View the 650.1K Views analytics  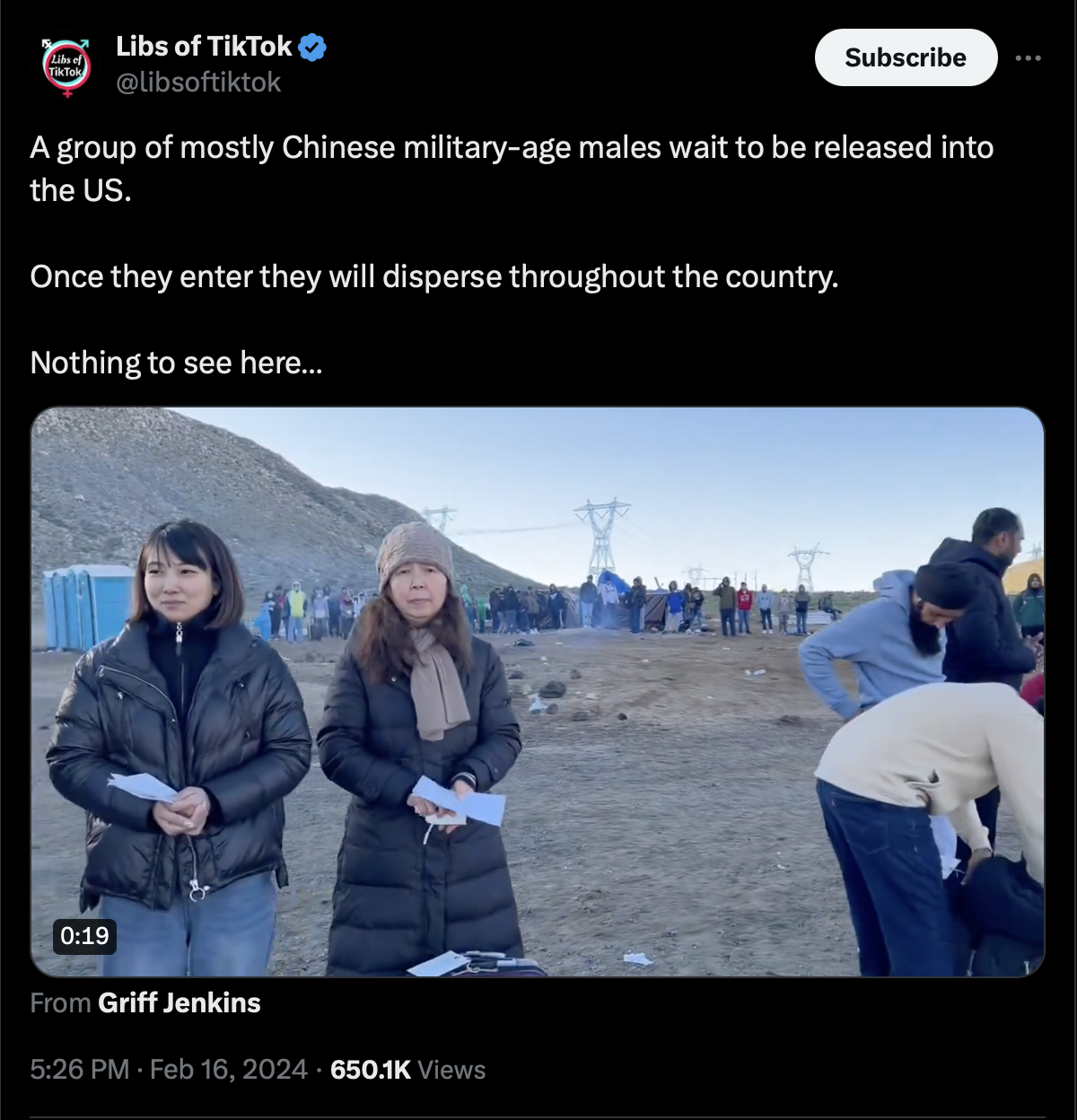point(407,1070)
